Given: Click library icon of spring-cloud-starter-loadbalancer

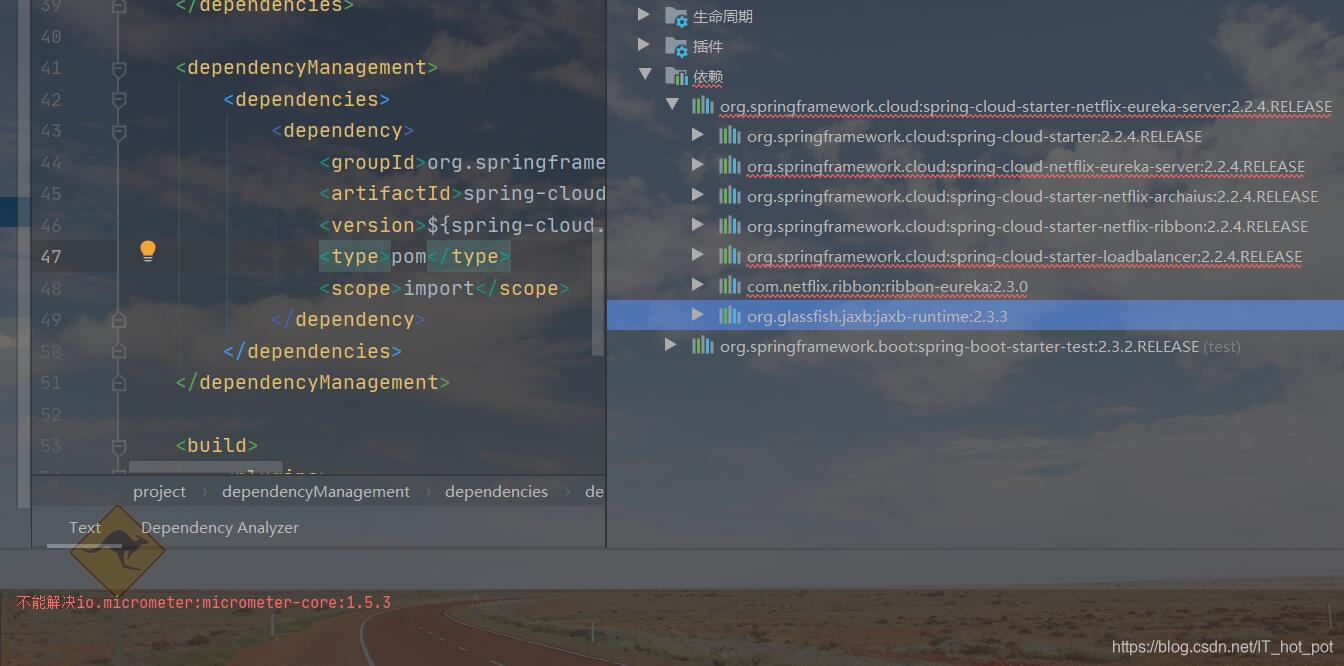Looking at the screenshot, I should click(730, 256).
